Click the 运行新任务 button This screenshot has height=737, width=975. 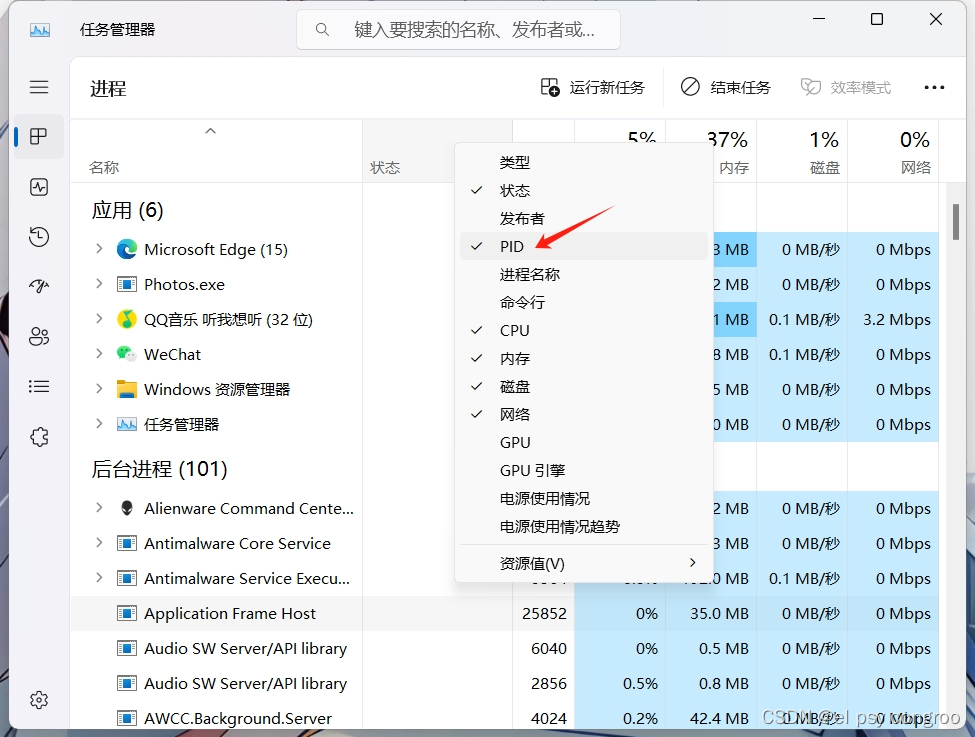coord(593,88)
